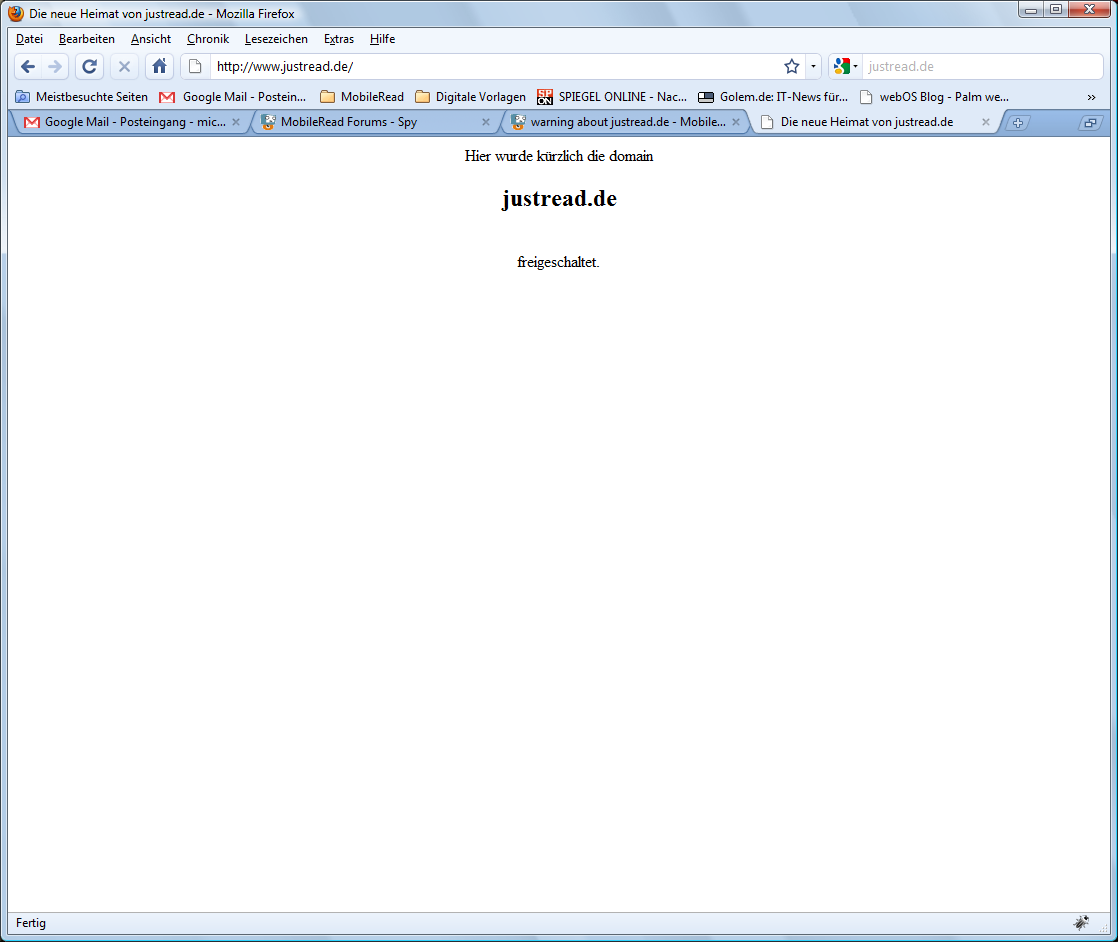Open the Extras menu
The image size is (1118, 942).
click(339, 39)
